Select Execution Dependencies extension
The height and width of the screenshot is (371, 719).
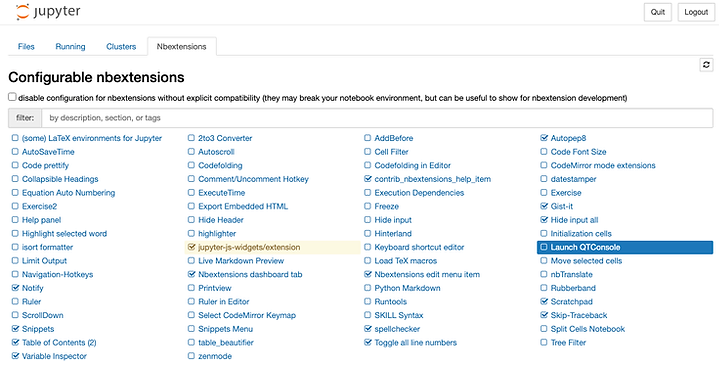coord(419,193)
